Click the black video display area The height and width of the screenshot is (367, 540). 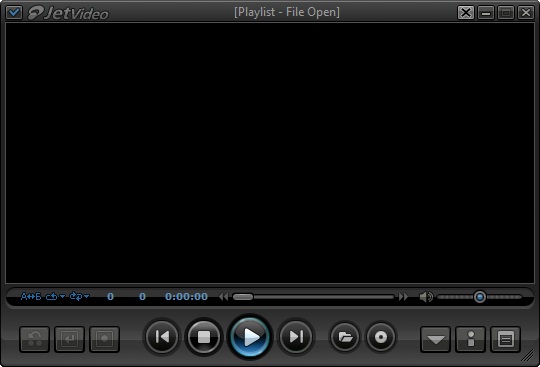[x=270, y=153]
